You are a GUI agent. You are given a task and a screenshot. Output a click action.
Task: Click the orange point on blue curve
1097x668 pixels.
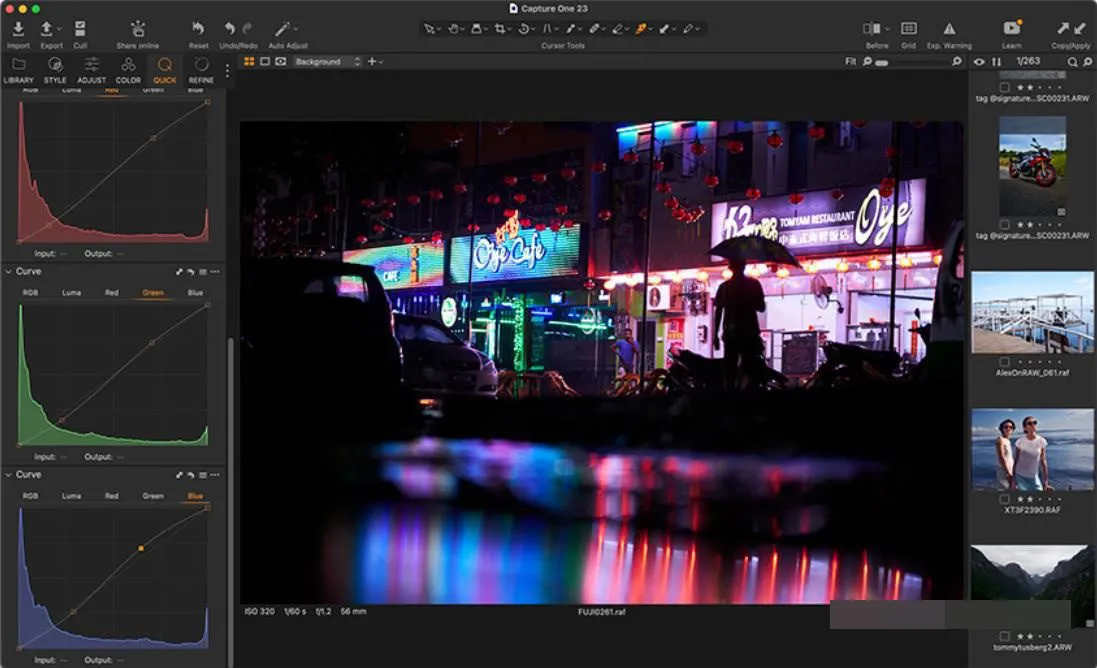coord(141,548)
